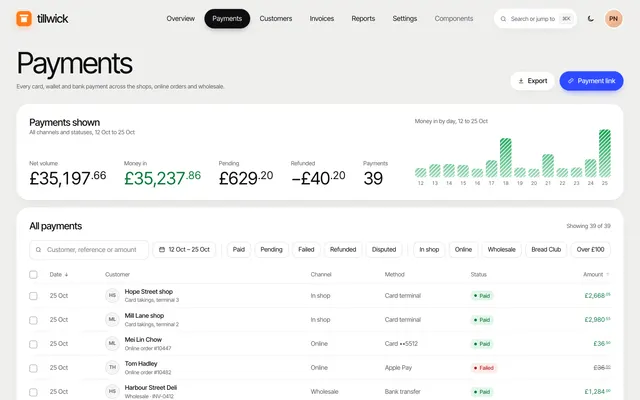Viewport: 640px width, 400px height.
Task: Toggle the In shop channel filter
Action: (x=429, y=249)
